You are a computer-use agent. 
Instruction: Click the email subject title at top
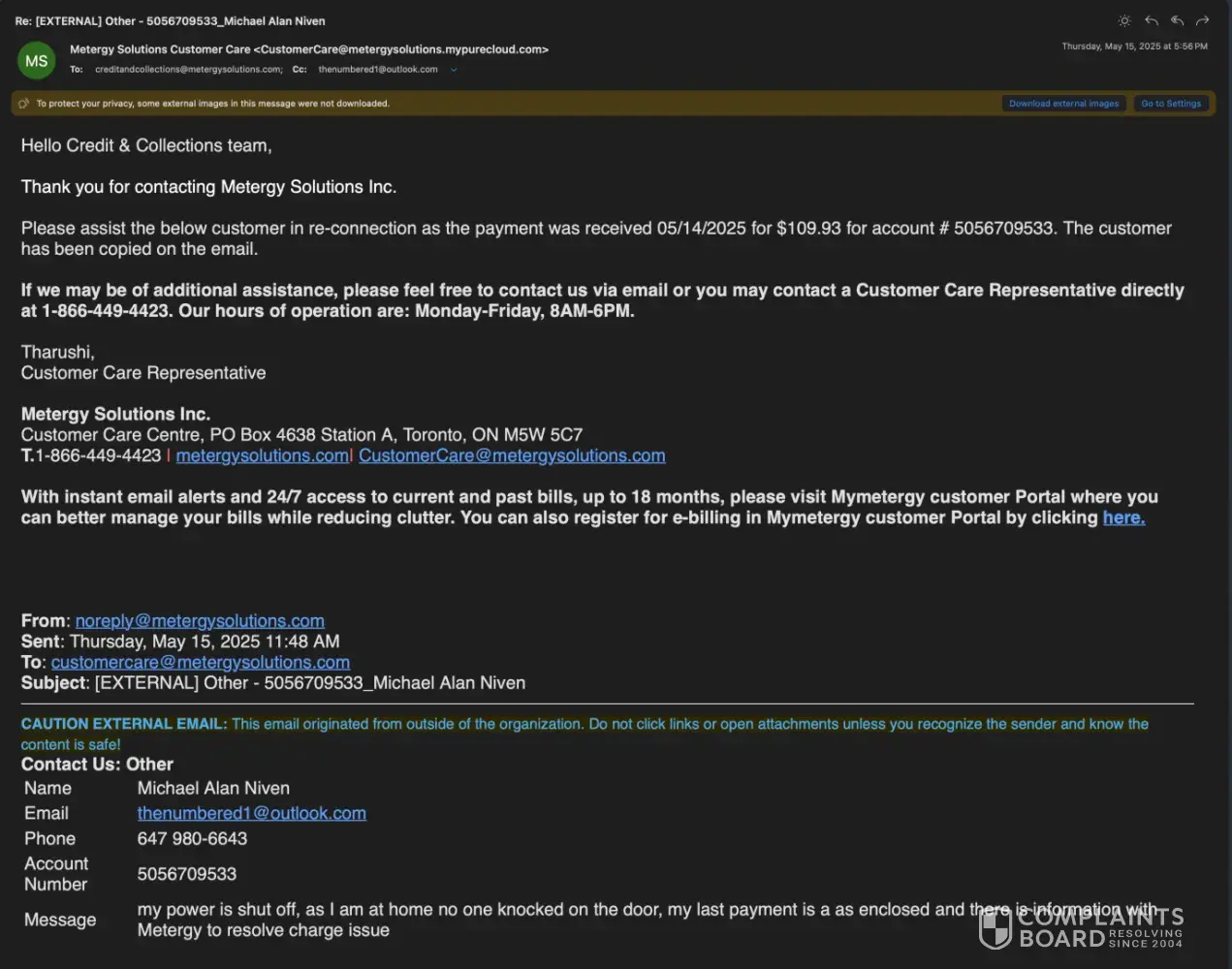pos(171,20)
